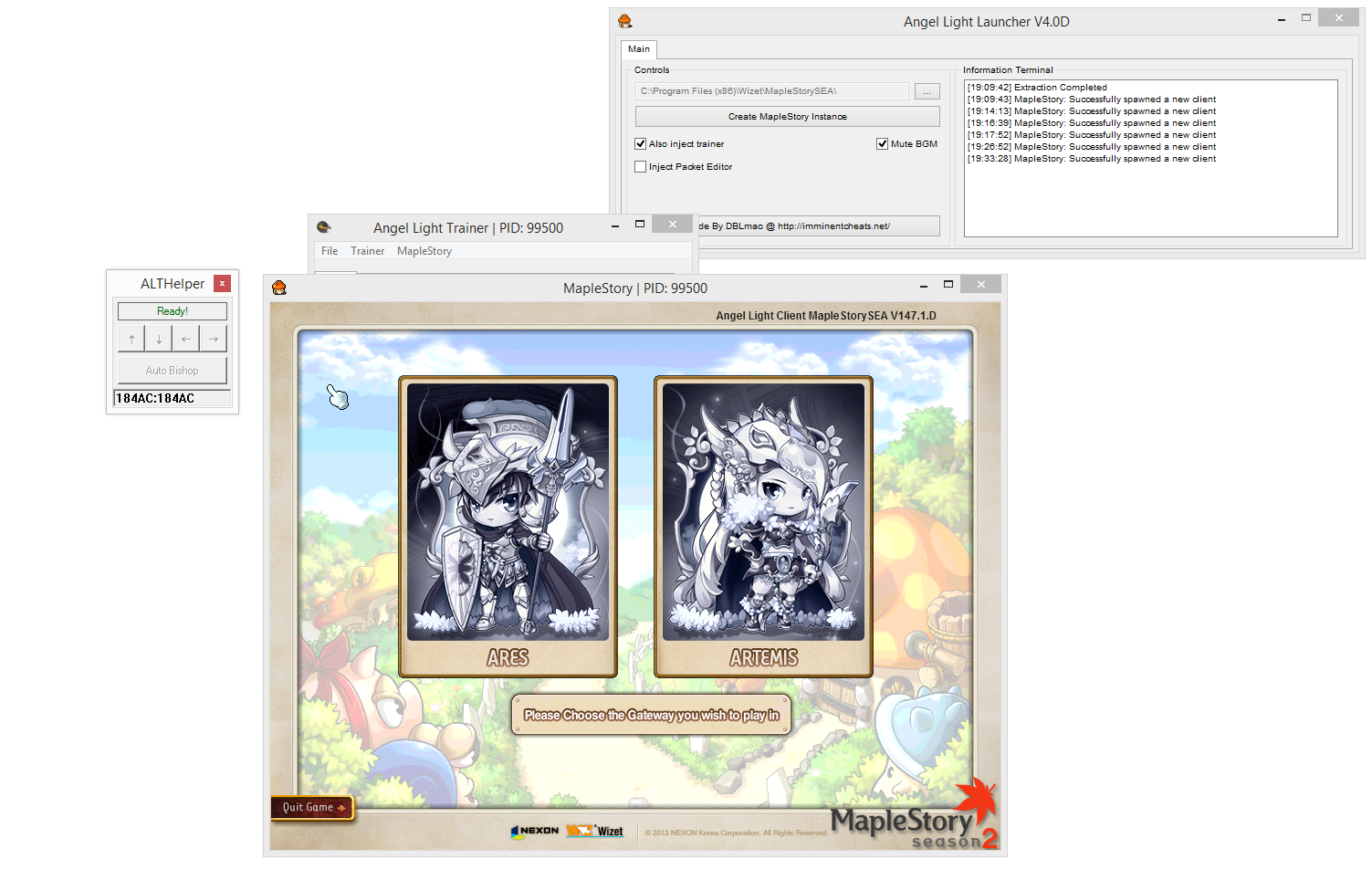Click the browse ellipsis button next to path
The image size is (1372, 870).
(x=927, y=91)
